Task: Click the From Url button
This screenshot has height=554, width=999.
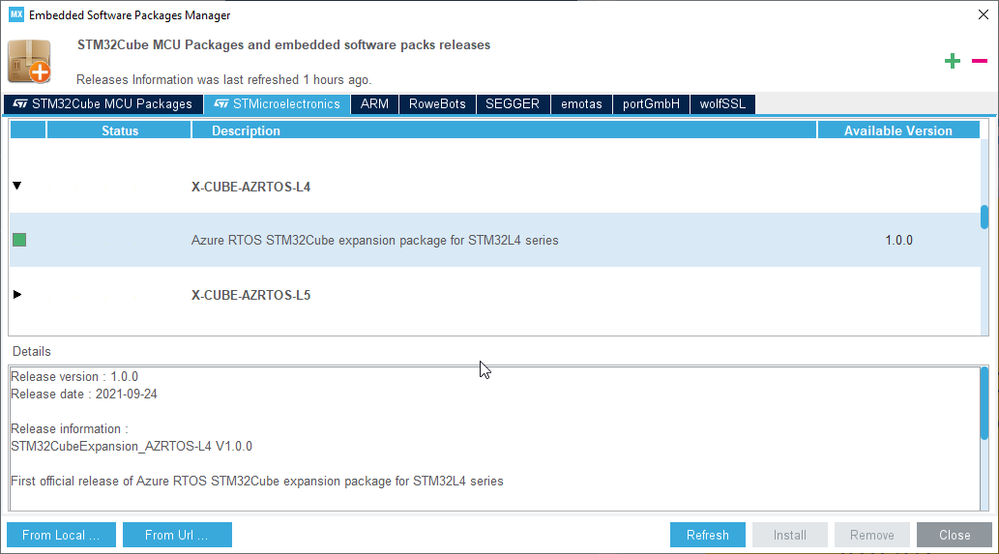Action: click(x=177, y=535)
